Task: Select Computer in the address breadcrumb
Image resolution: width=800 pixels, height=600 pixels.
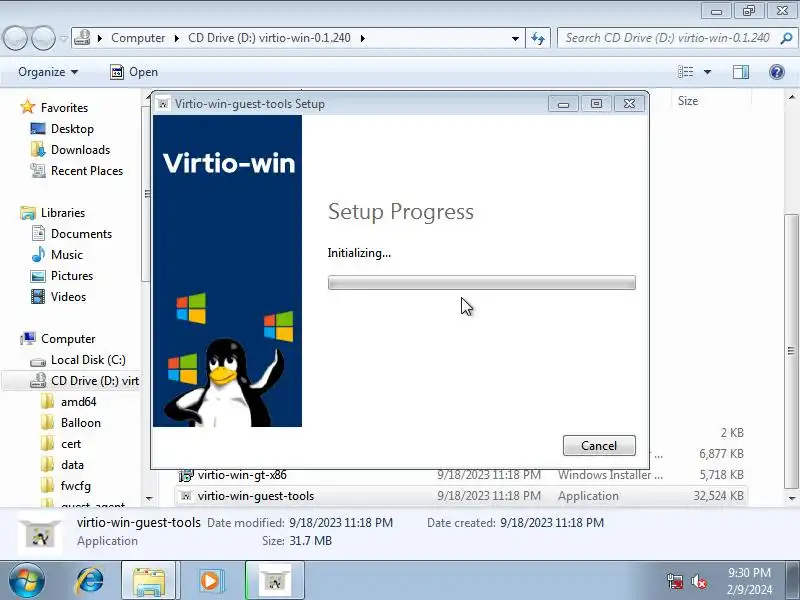Action: tap(138, 38)
